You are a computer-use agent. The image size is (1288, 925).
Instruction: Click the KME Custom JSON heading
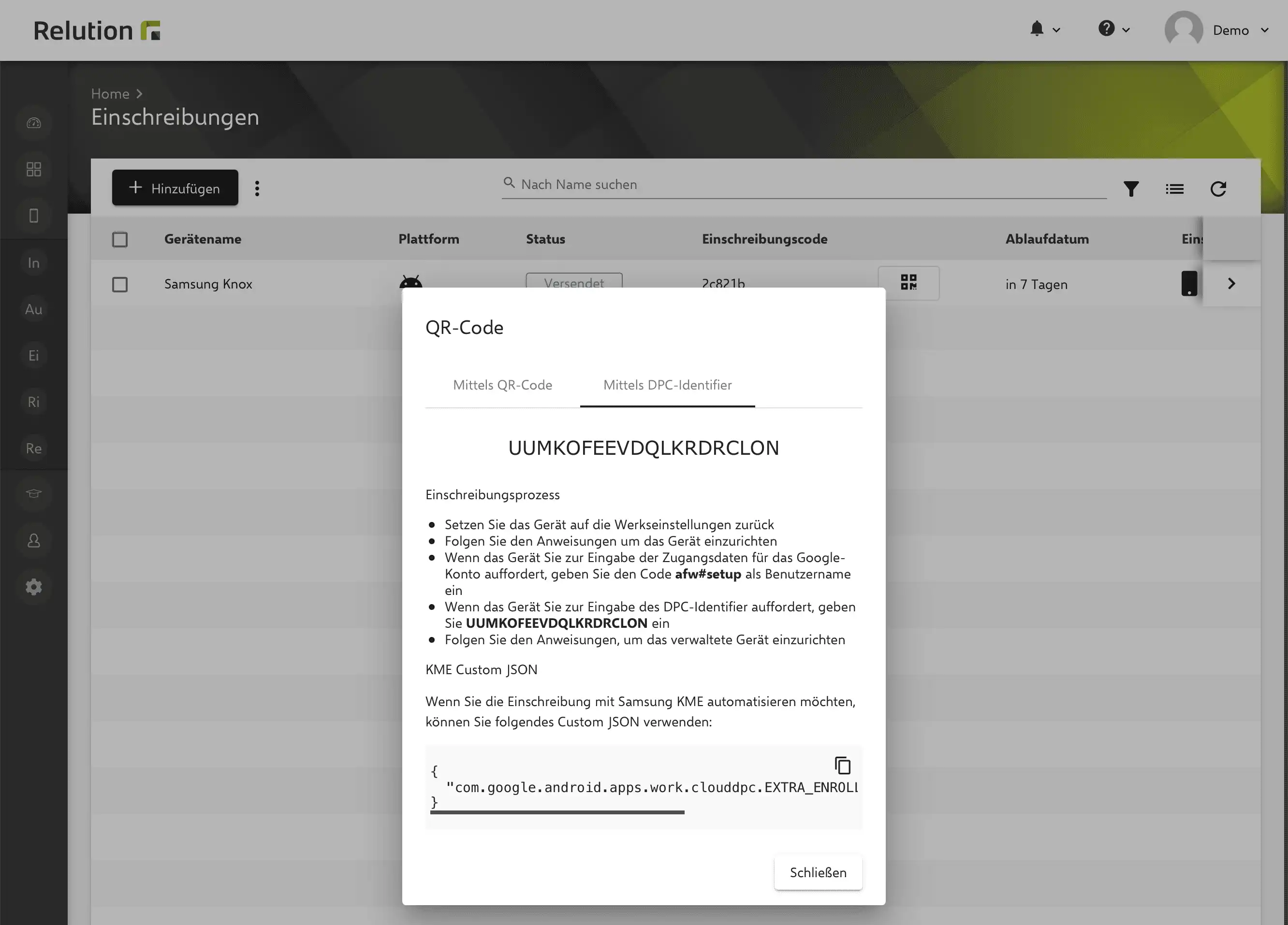(x=481, y=669)
